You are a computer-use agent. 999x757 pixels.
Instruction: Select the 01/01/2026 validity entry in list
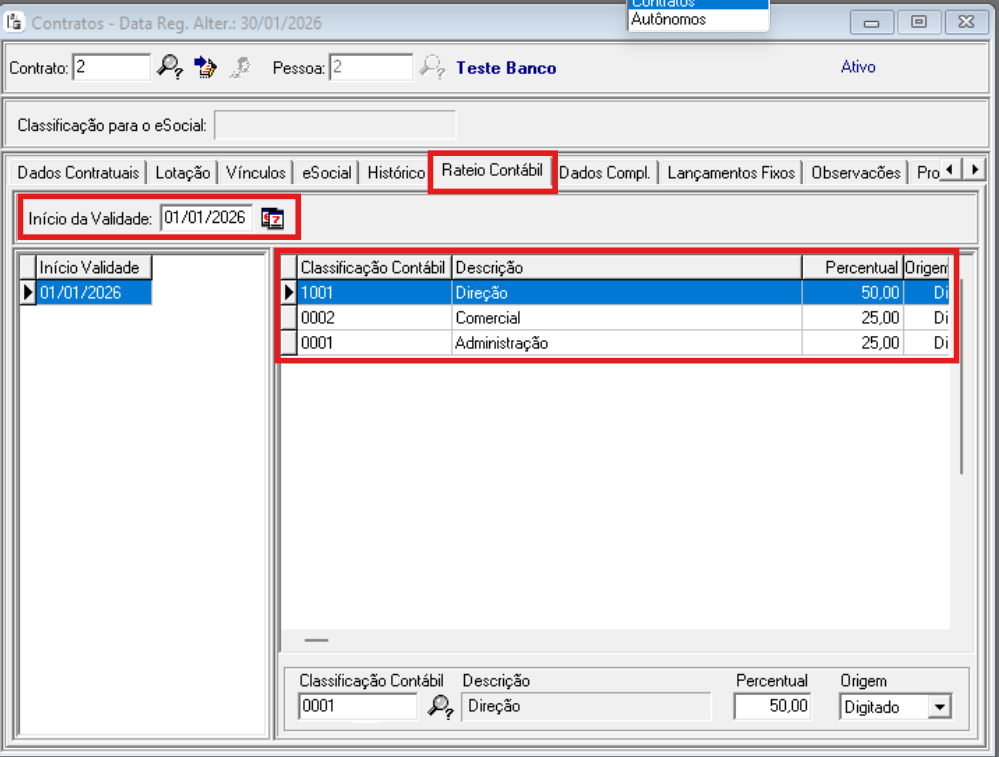point(94,293)
